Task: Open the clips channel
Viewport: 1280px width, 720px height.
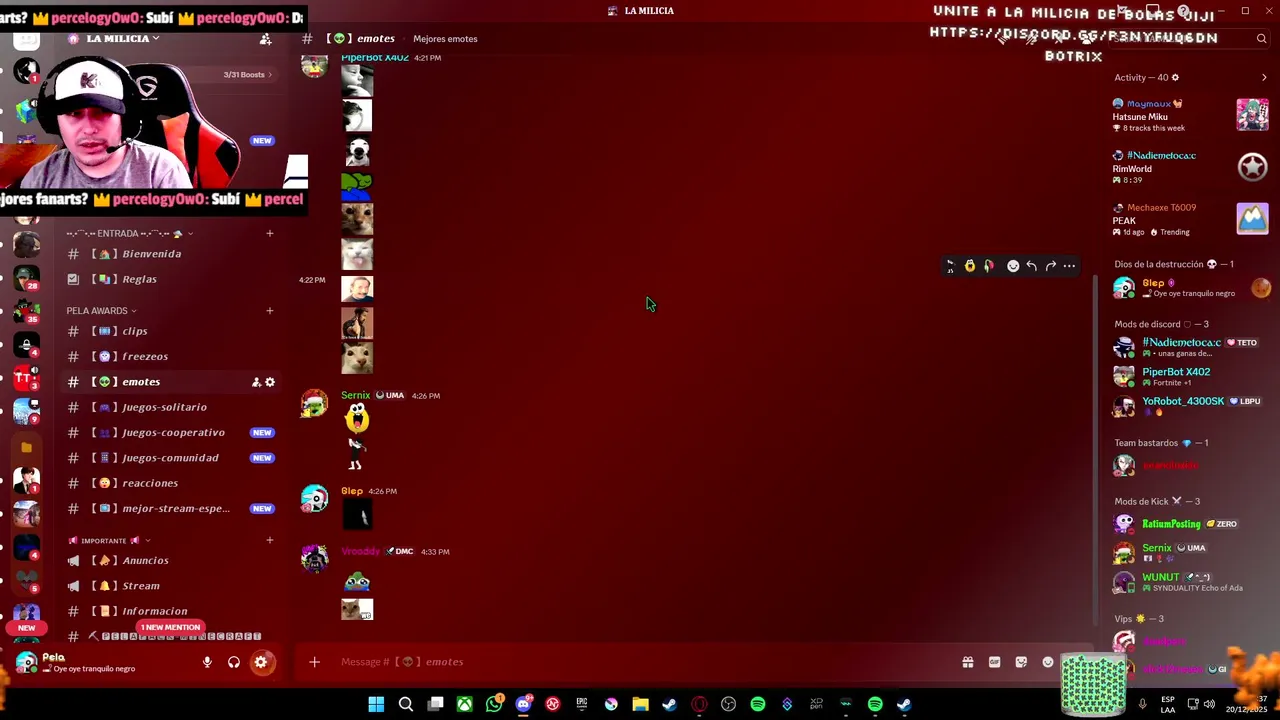Action: [x=172, y=331]
